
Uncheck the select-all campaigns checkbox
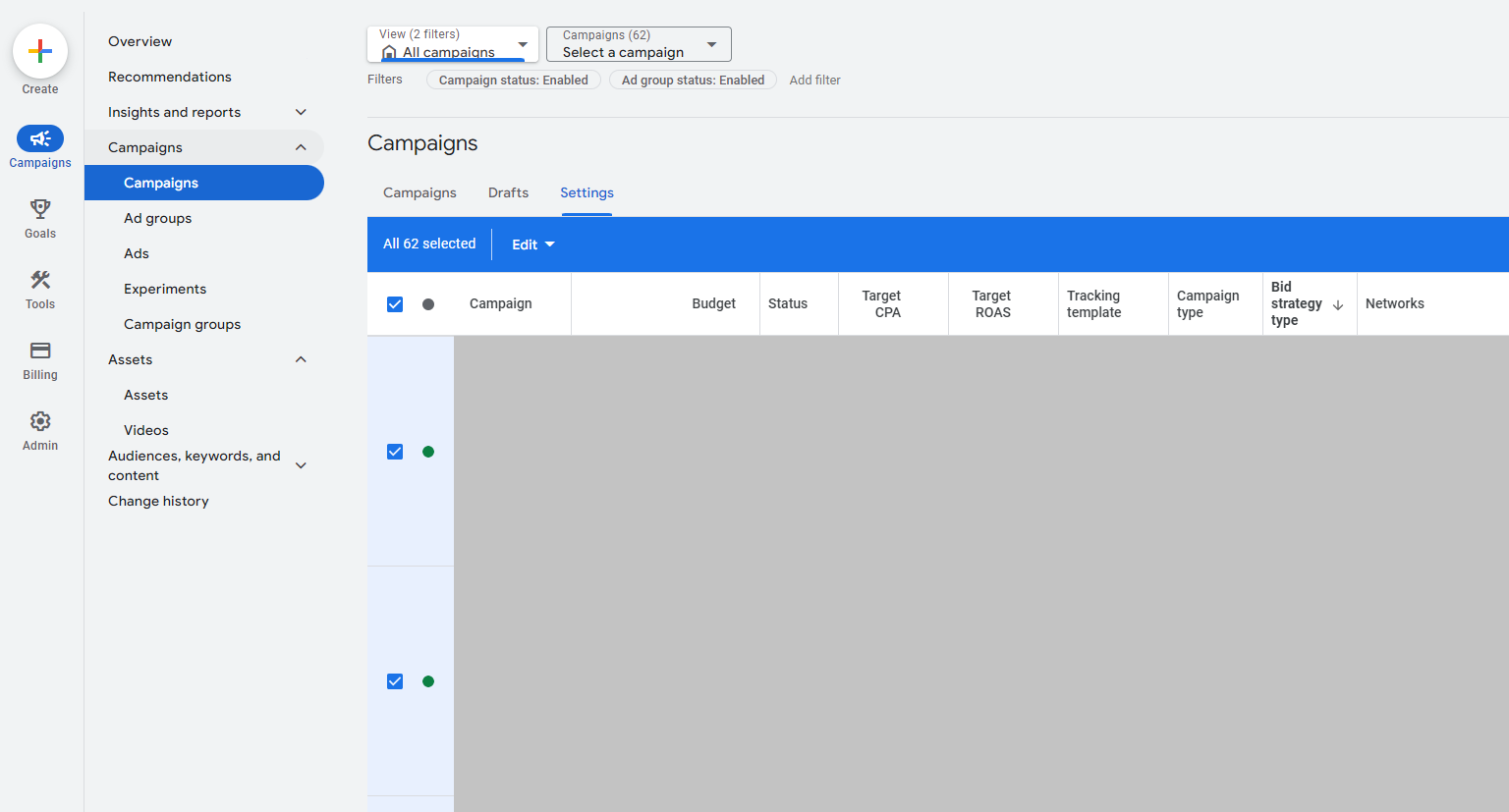pos(395,304)
